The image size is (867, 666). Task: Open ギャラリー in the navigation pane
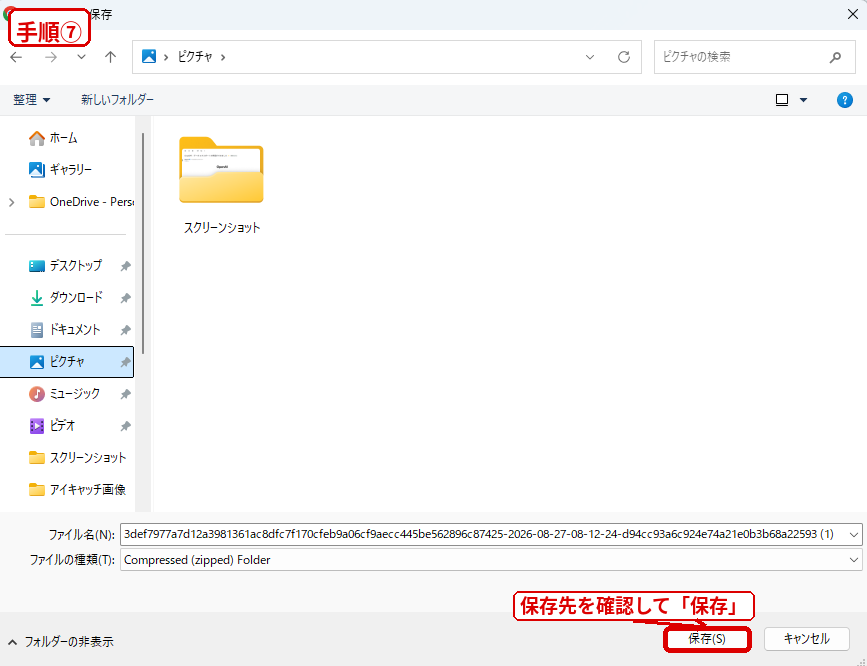pos(67,170)
